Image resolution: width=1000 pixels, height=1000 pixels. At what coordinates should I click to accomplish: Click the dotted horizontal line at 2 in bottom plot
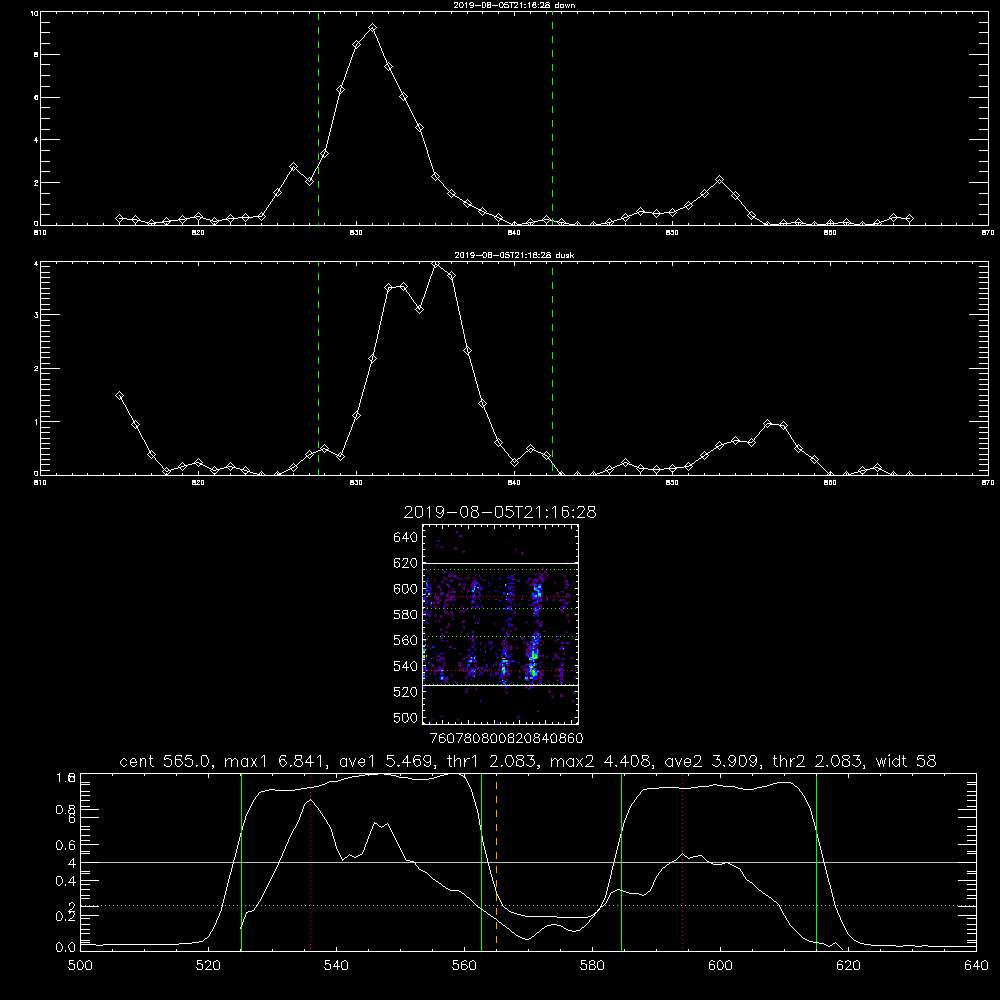[x=528, y=906]
